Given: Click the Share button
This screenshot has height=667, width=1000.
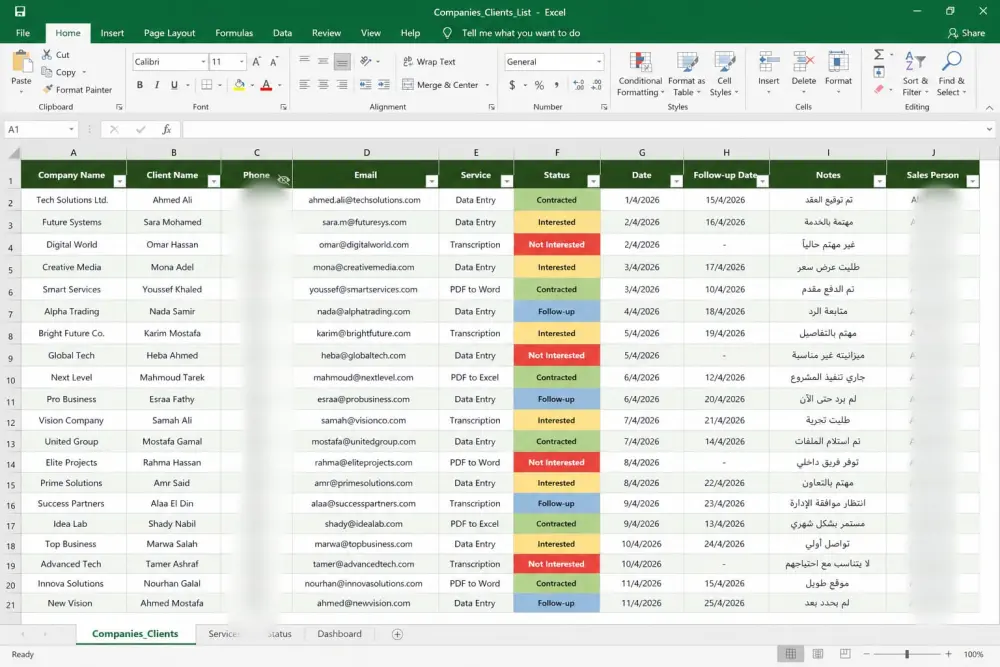Looking at the screenshot, I should (966, 33).
